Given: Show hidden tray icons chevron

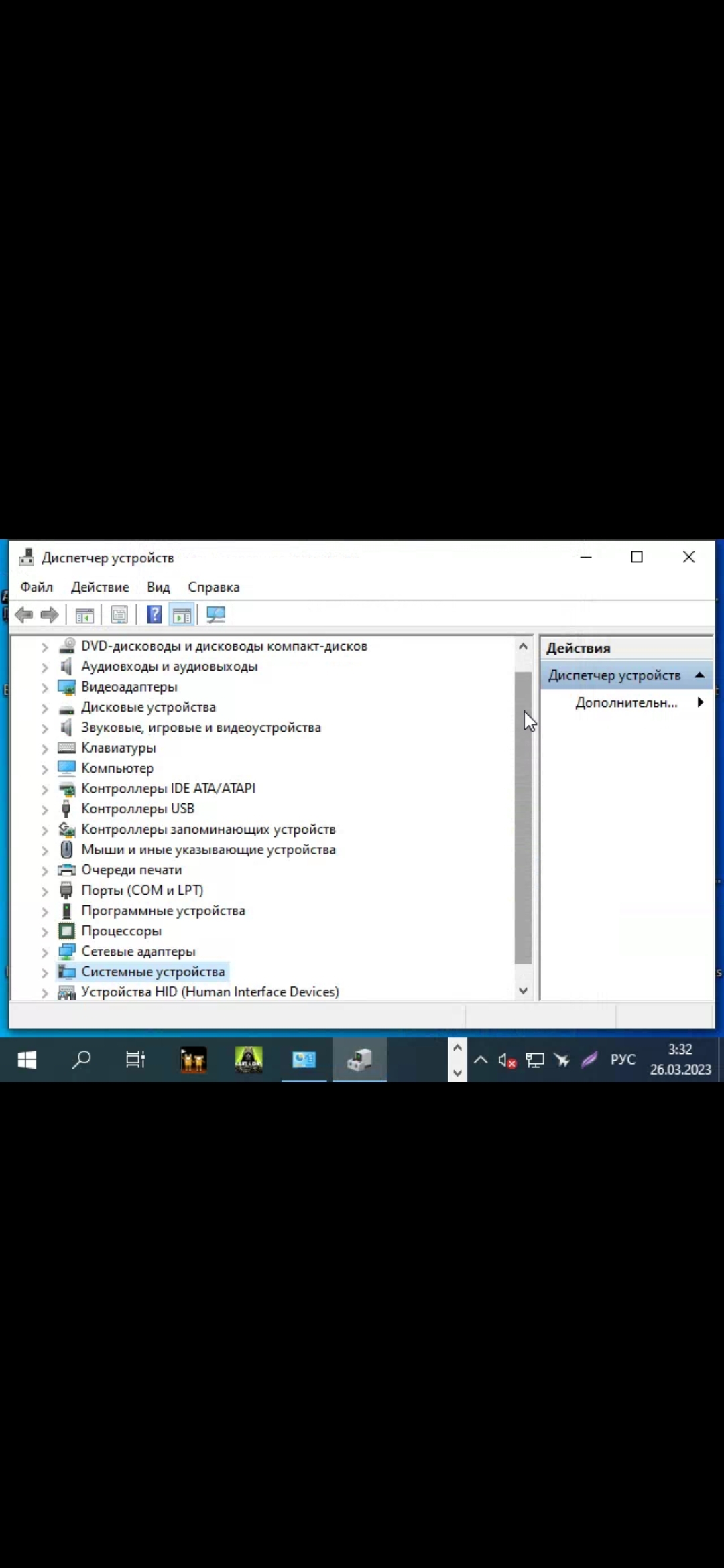Looking at the screenshot, I should 481,1060.
